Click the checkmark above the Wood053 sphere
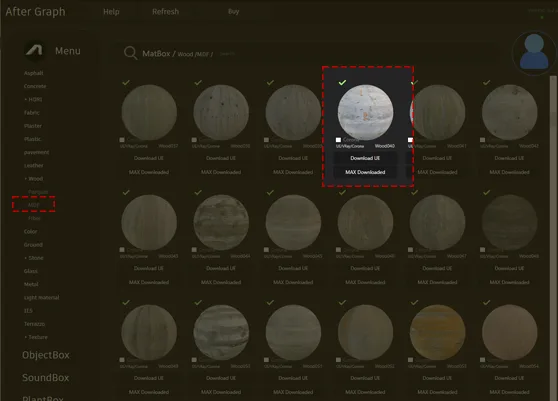 (414, 302)
